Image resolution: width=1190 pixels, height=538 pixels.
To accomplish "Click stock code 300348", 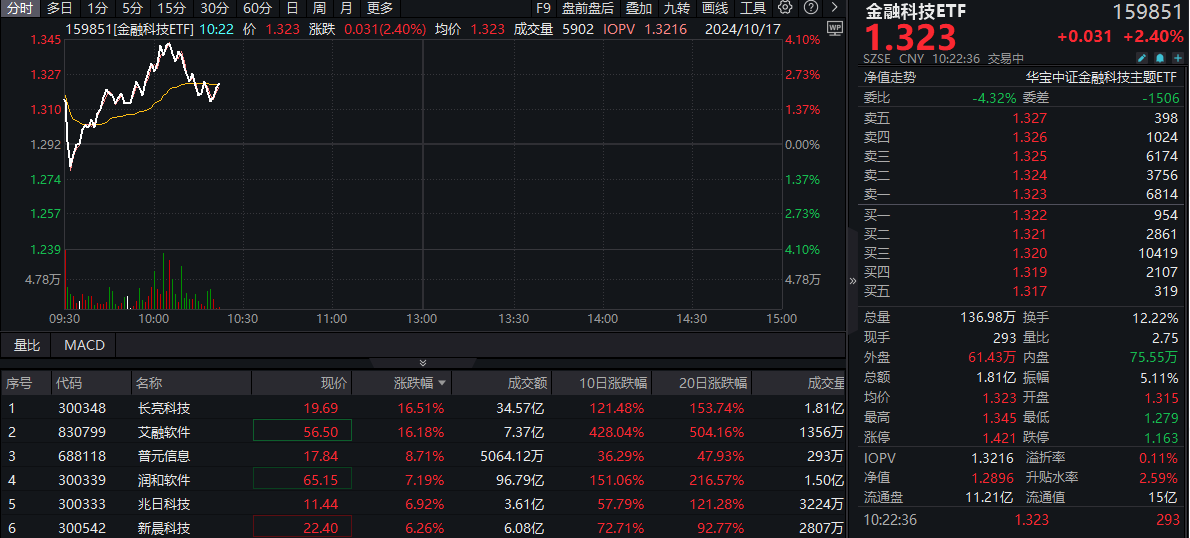I will [82, 408].
